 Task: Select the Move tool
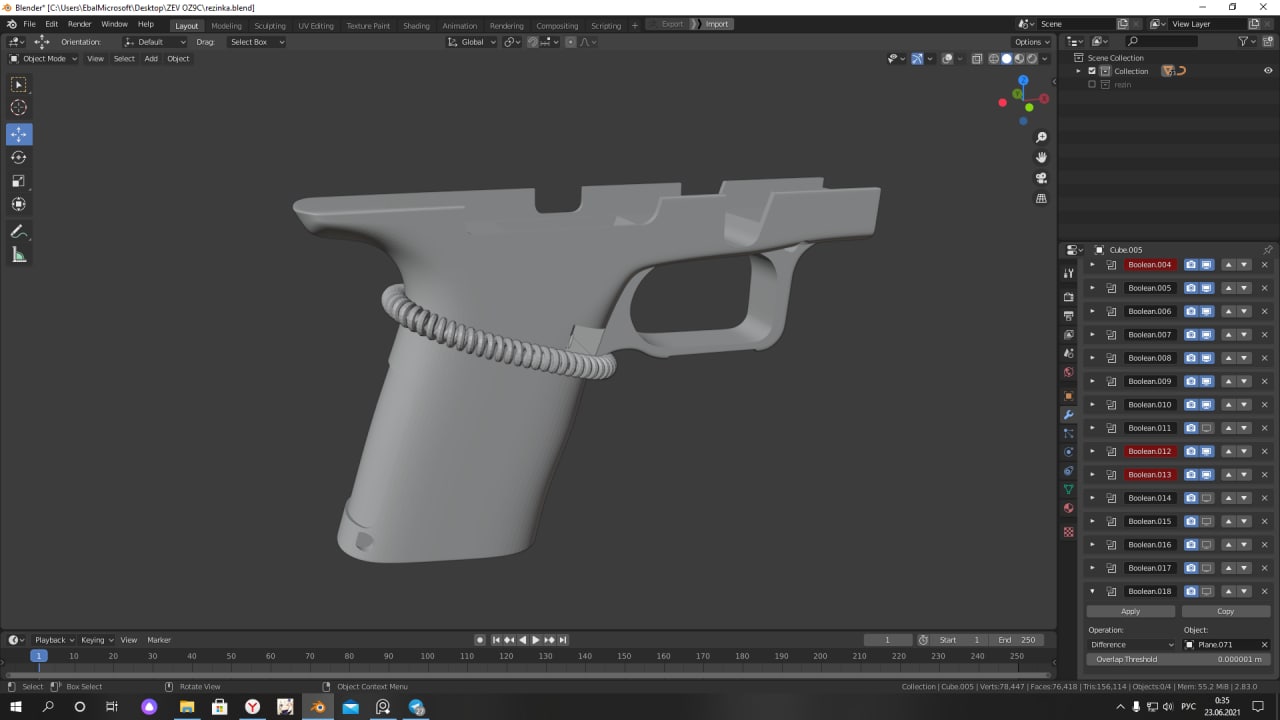(19, 134)
